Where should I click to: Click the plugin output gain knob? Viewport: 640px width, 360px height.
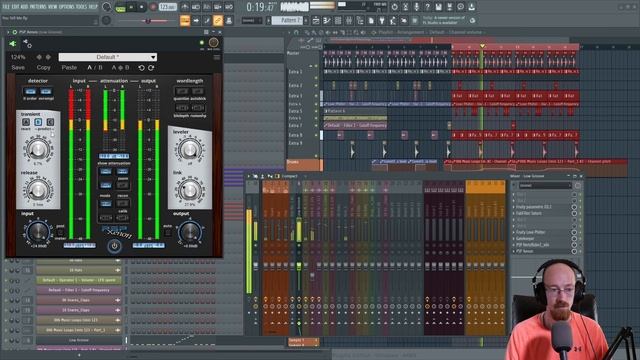[190, 232]
